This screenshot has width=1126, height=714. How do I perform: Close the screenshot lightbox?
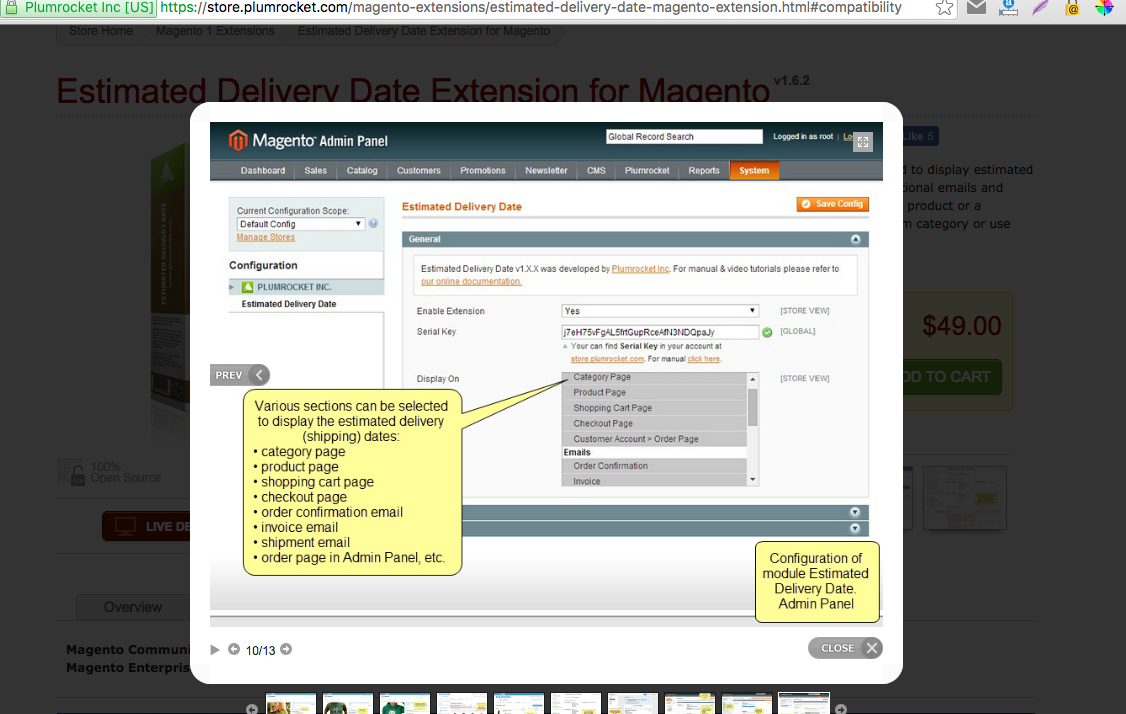[x=845, y=648]
